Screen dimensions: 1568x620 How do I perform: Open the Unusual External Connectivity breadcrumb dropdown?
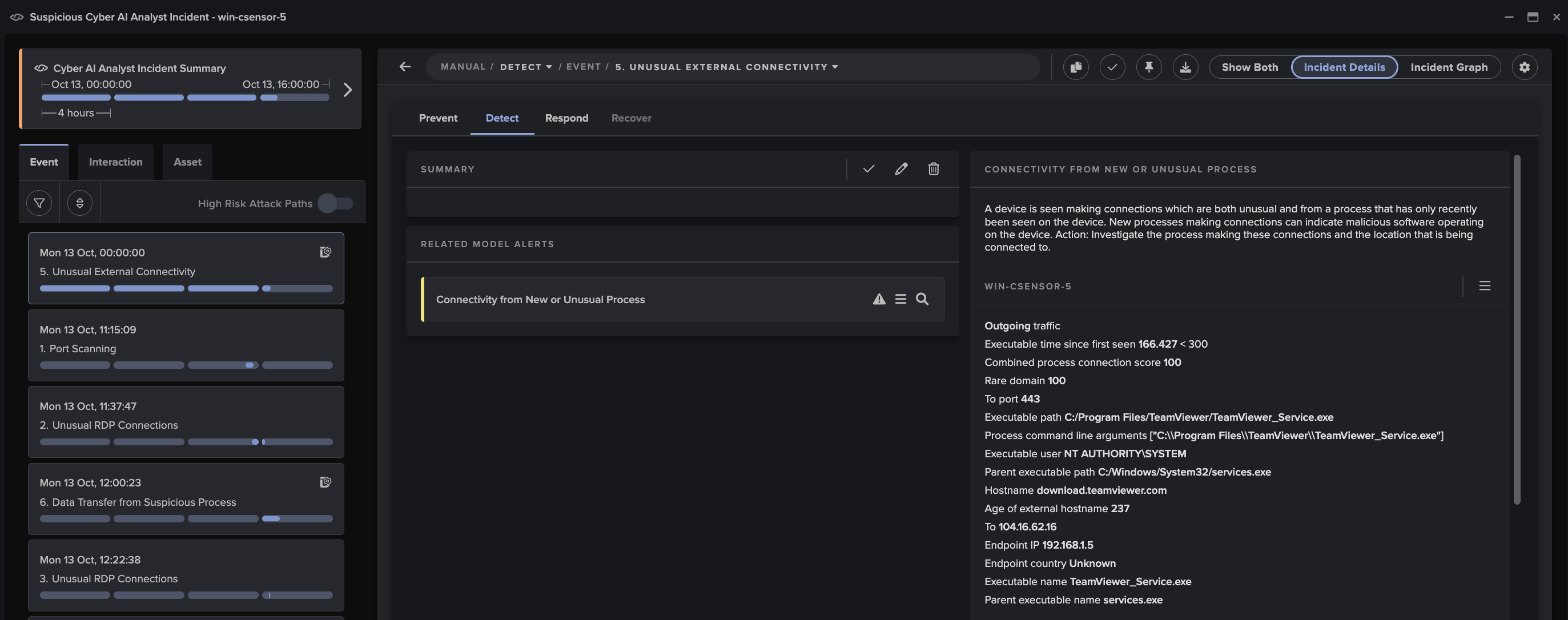tap(834, 67)
